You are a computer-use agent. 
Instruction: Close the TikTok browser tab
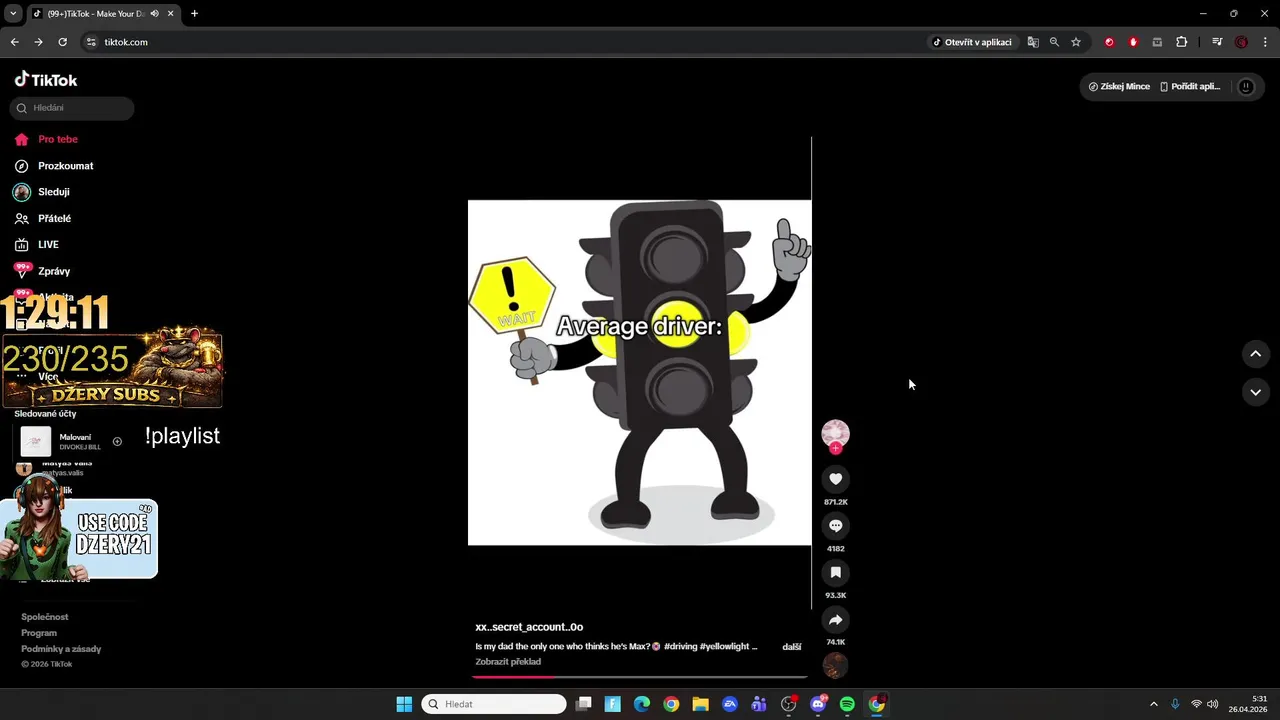coord(170,13)
